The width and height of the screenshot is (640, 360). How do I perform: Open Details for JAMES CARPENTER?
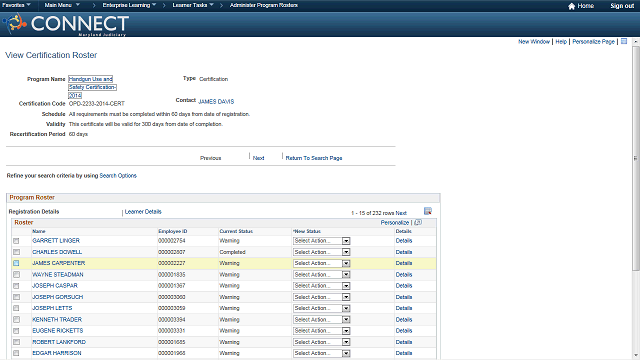pos(404,263)
